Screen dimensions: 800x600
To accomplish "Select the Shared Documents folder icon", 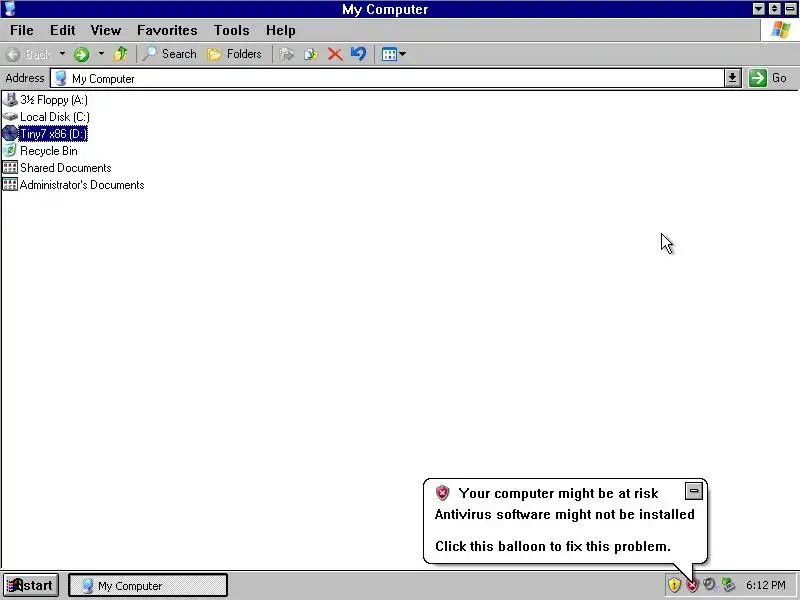I will [10, 167].
